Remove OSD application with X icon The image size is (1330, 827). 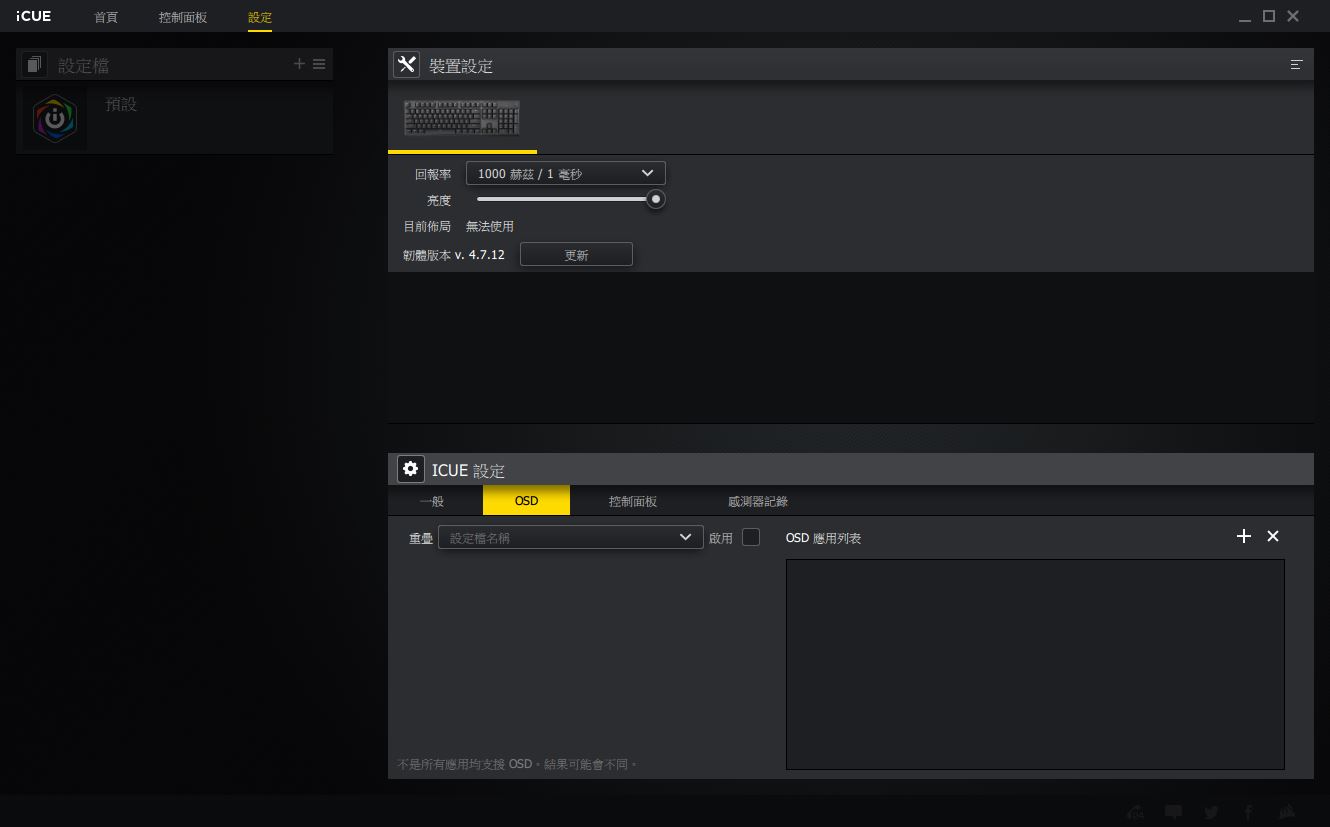[1273, 536]
